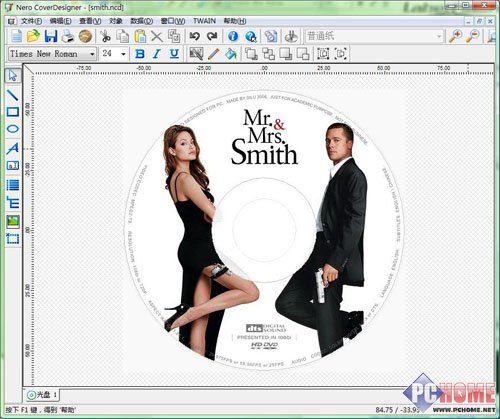
Task: Undo the last action
Action: (195, 36)
